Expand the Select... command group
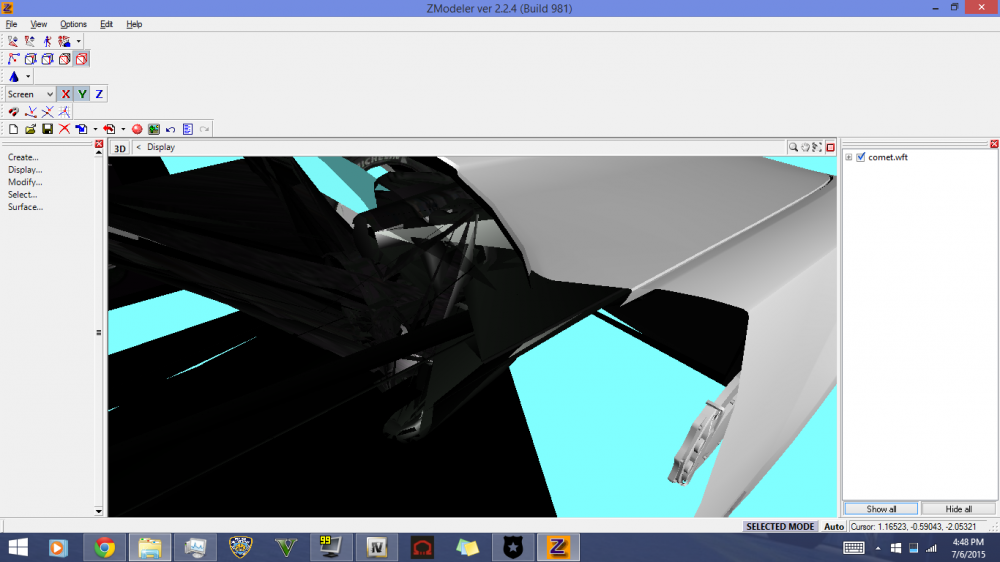This screenshot has width=1000, height=562. [22, 195]
